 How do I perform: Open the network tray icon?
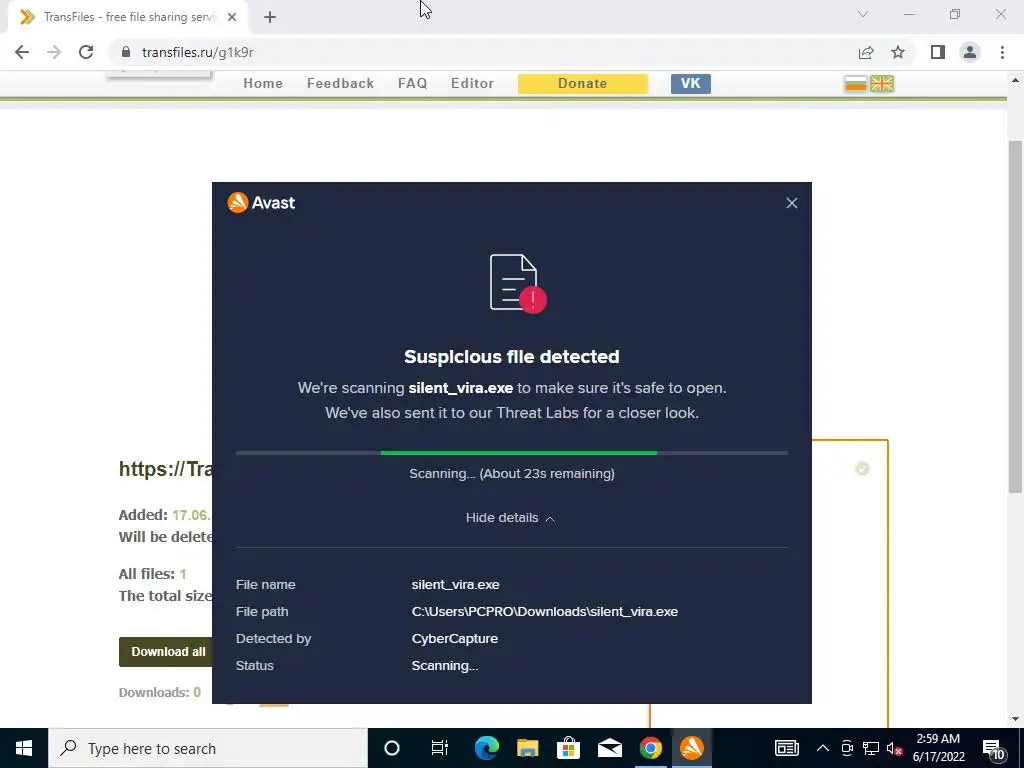click(871, 748)
